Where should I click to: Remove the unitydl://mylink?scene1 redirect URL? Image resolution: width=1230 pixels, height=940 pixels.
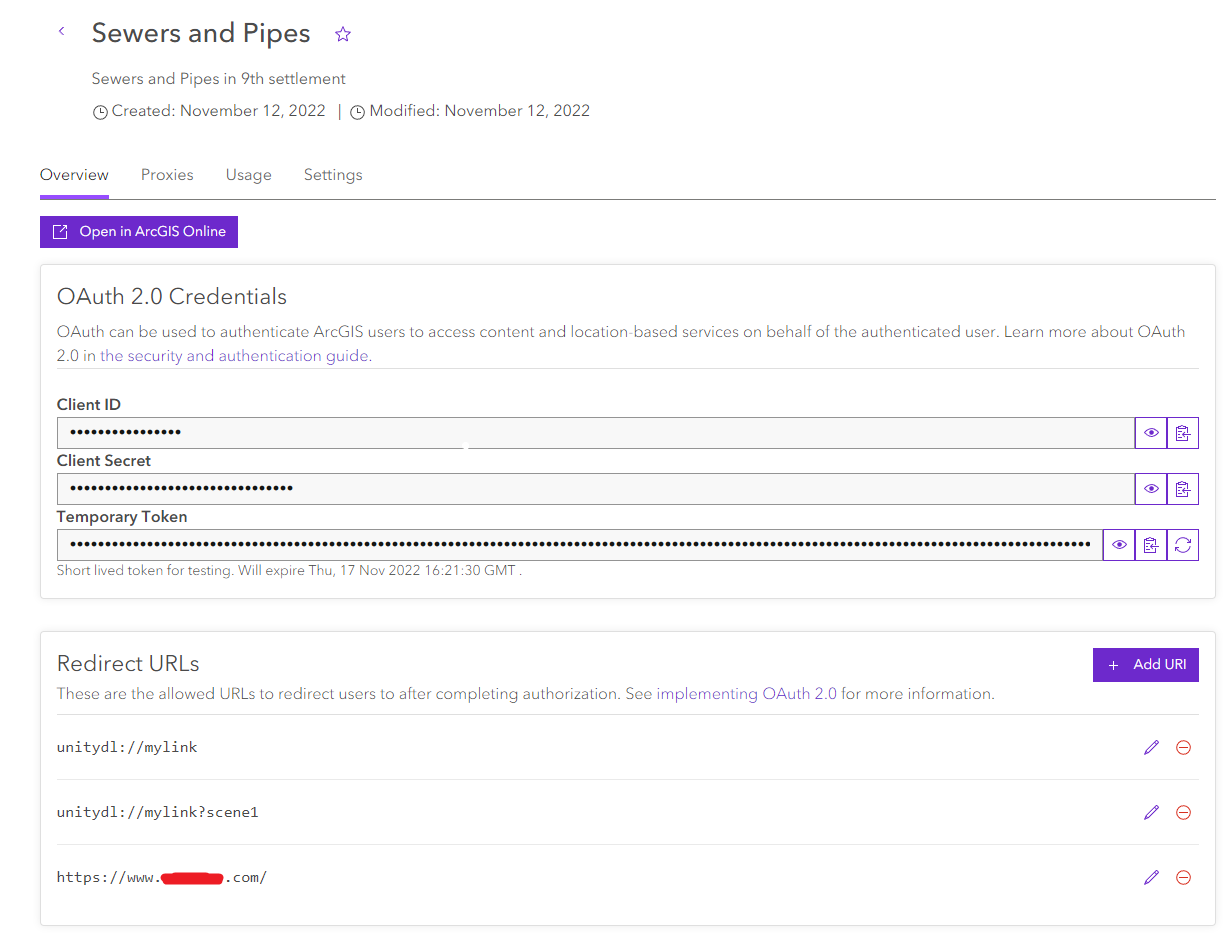click(x=1183, y=812)
